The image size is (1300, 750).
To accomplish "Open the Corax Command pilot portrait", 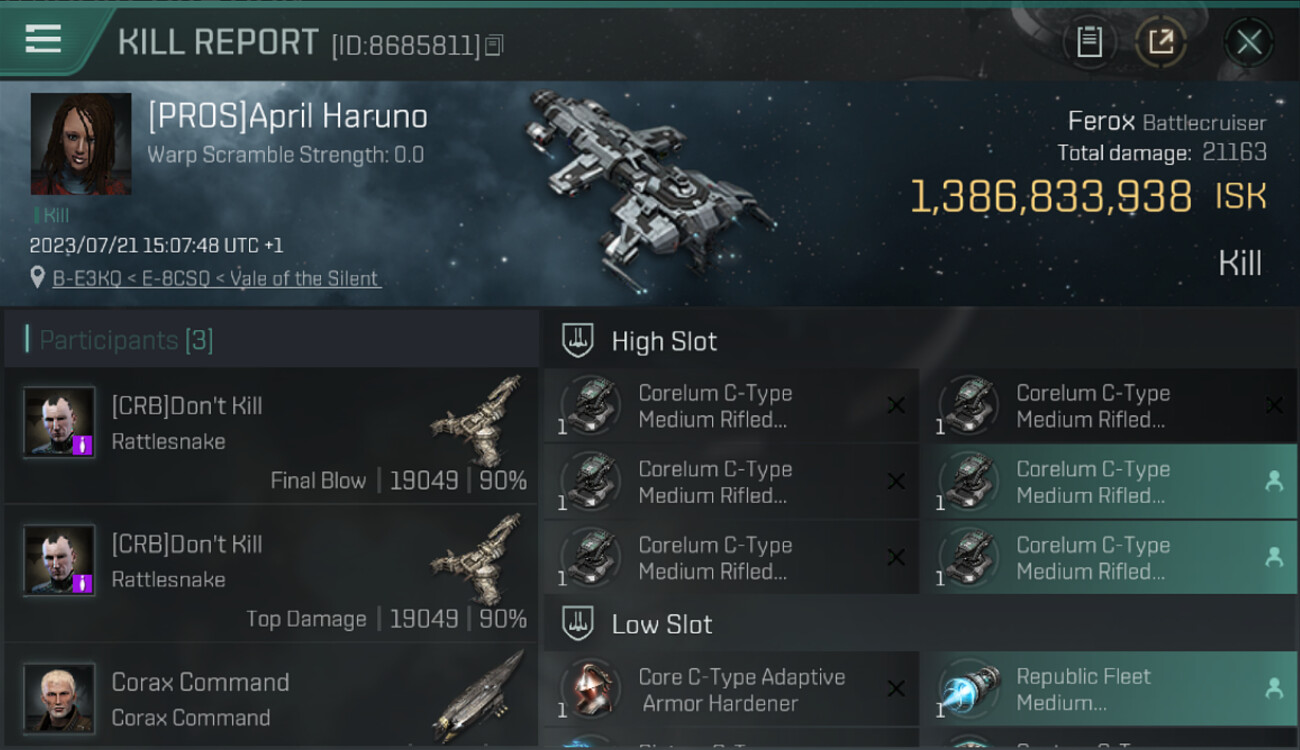I will coord(60,698).
